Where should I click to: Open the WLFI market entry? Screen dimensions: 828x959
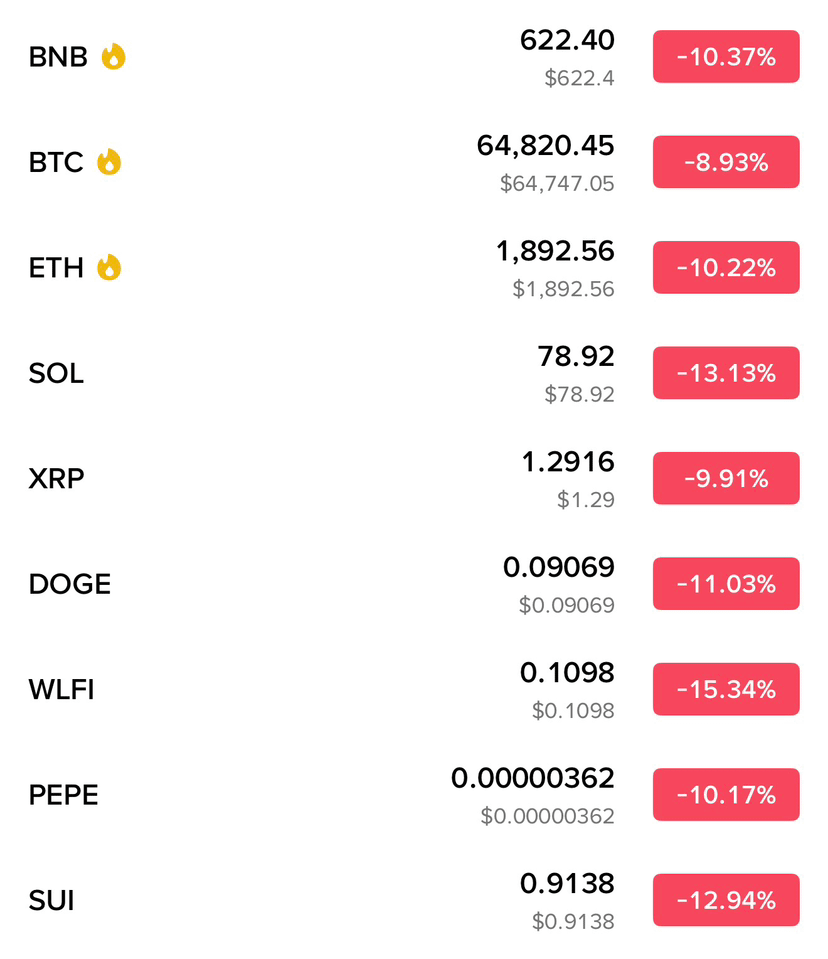414,689
